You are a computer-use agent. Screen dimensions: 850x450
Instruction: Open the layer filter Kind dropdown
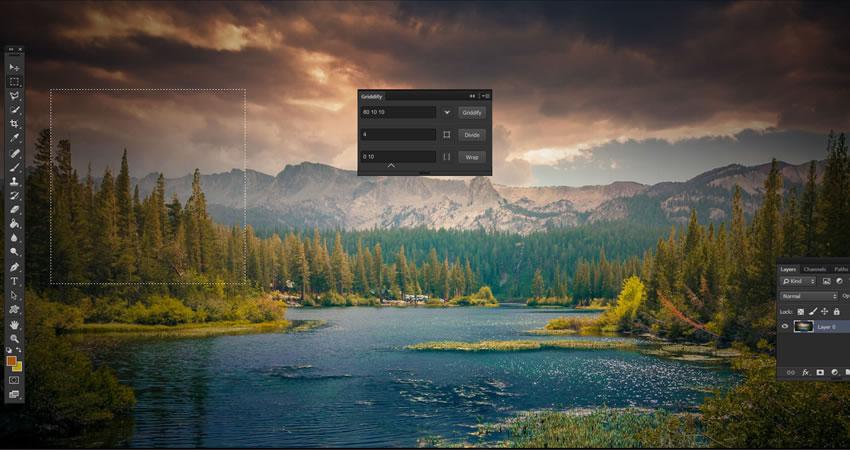797,281
